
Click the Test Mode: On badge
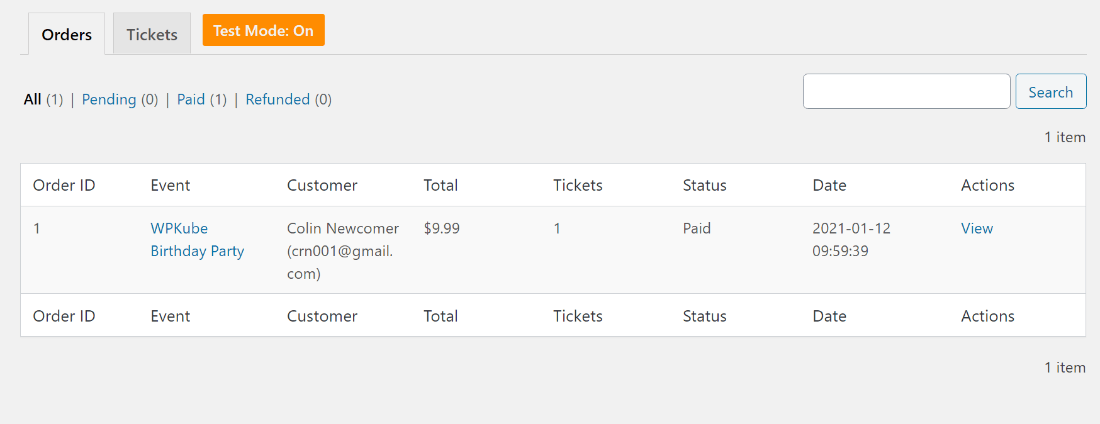click(263, 31)
